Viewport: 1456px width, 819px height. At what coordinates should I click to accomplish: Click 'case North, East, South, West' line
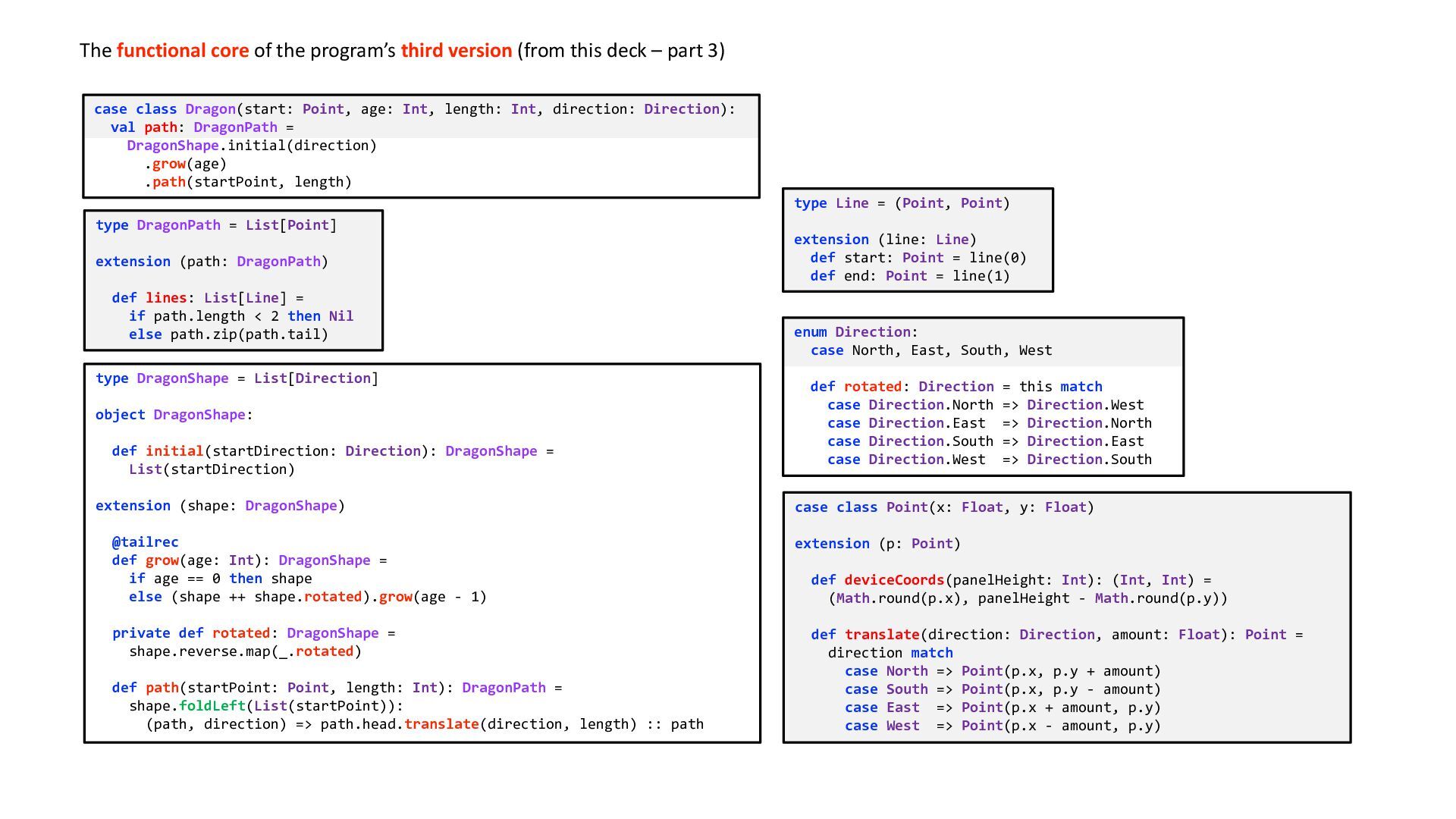(930, 350)
